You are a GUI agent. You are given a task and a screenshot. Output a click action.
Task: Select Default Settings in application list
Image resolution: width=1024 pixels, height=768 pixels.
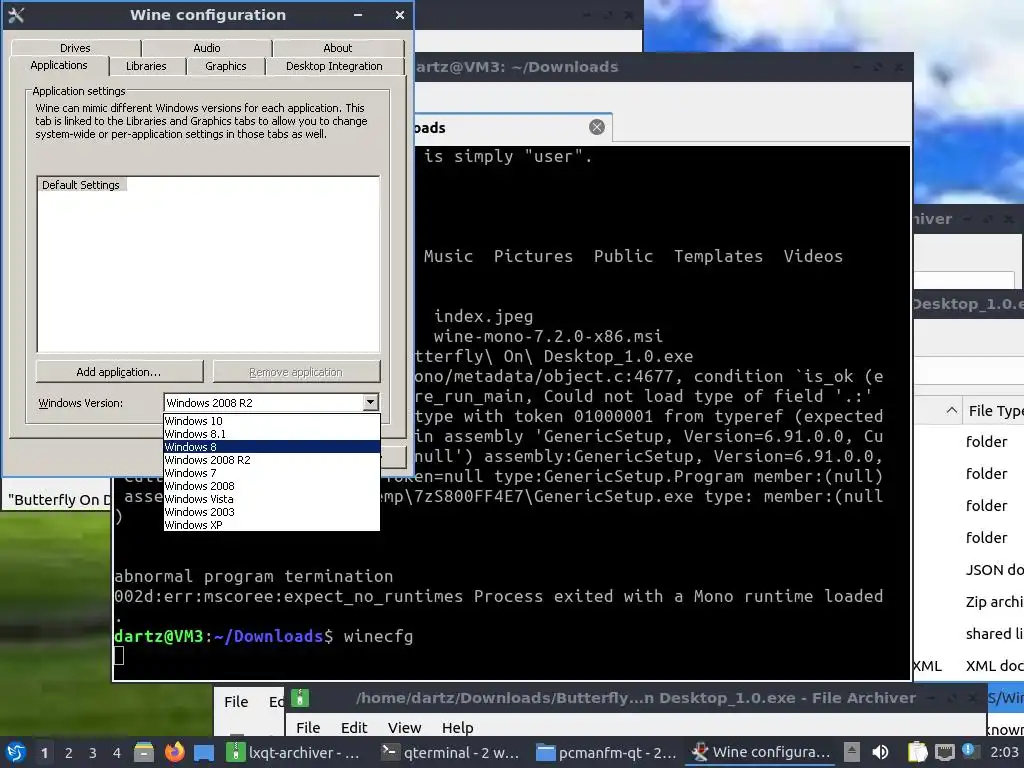pyautogui.click(x=81, y=185)
